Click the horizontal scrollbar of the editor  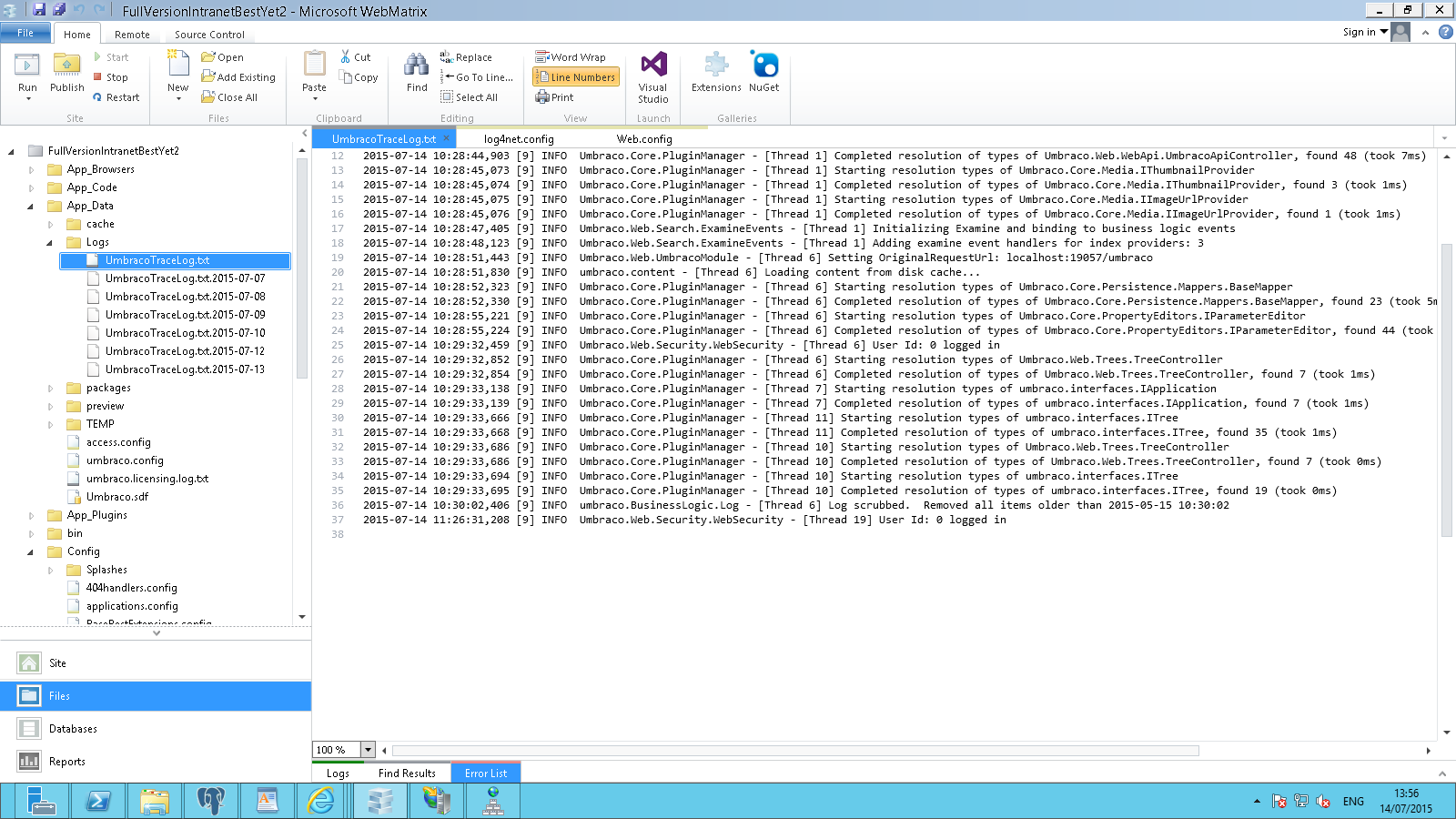(795, 751)
